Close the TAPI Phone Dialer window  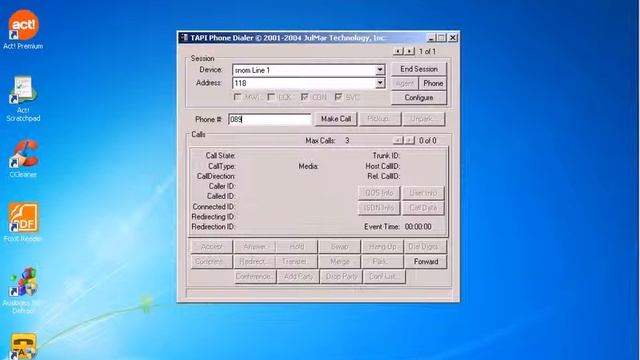tap(453, 38)
